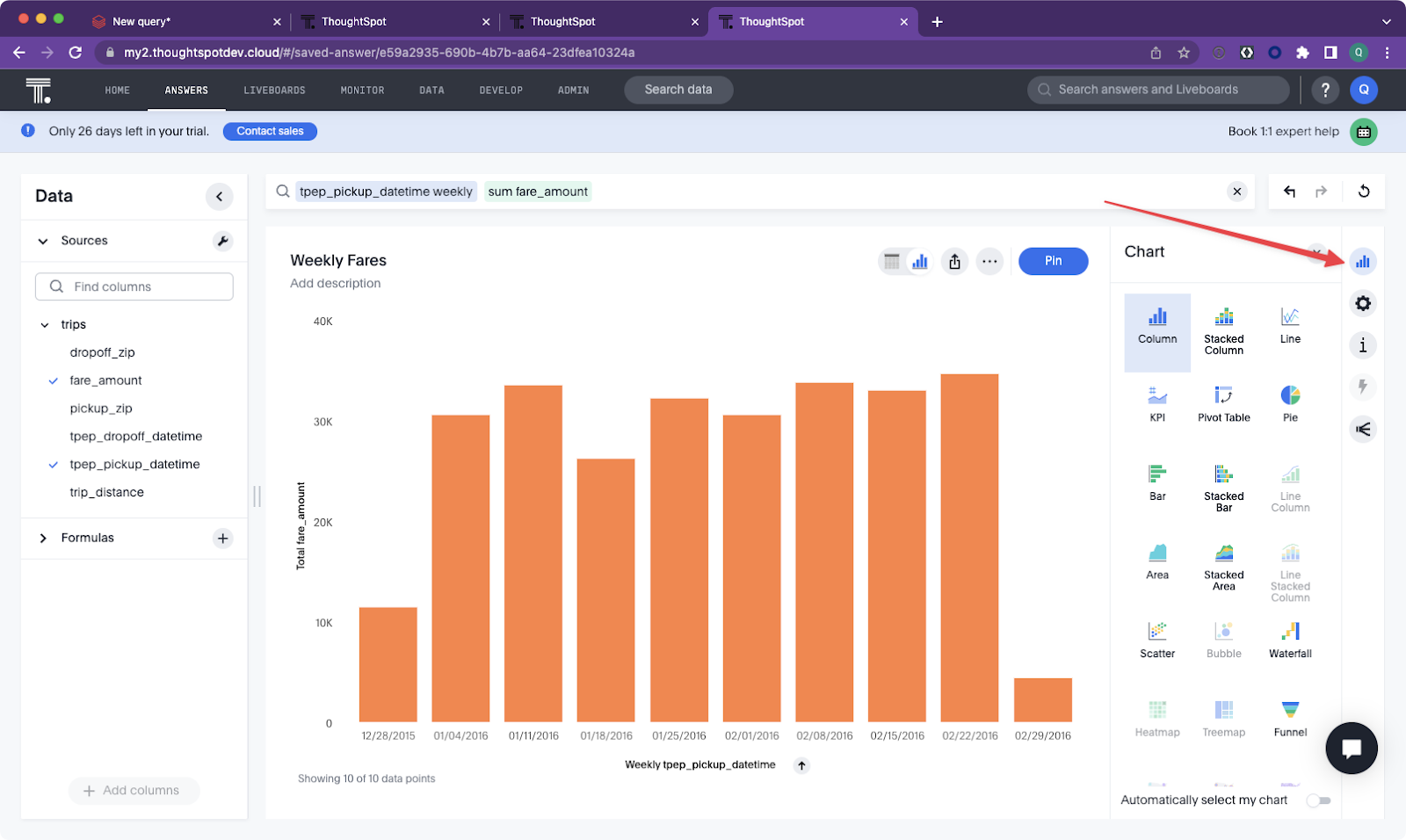Select the Waterfall chart type
1406x840 pixels.
(x=1289, y=639)
